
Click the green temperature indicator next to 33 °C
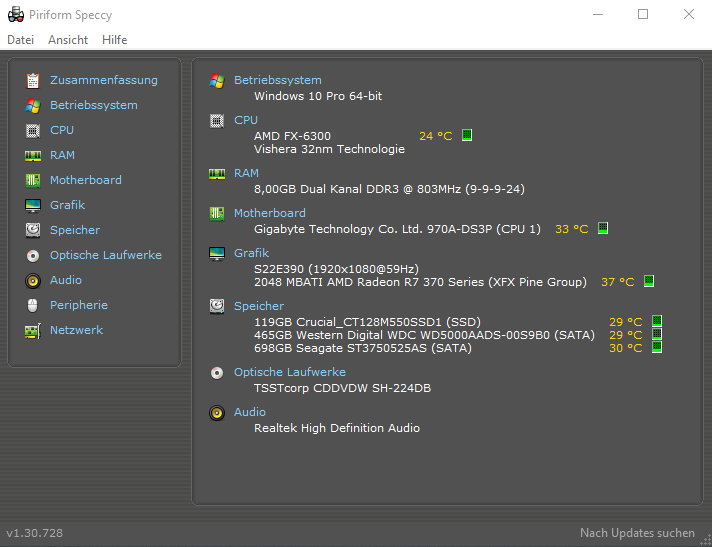(603, 228)
